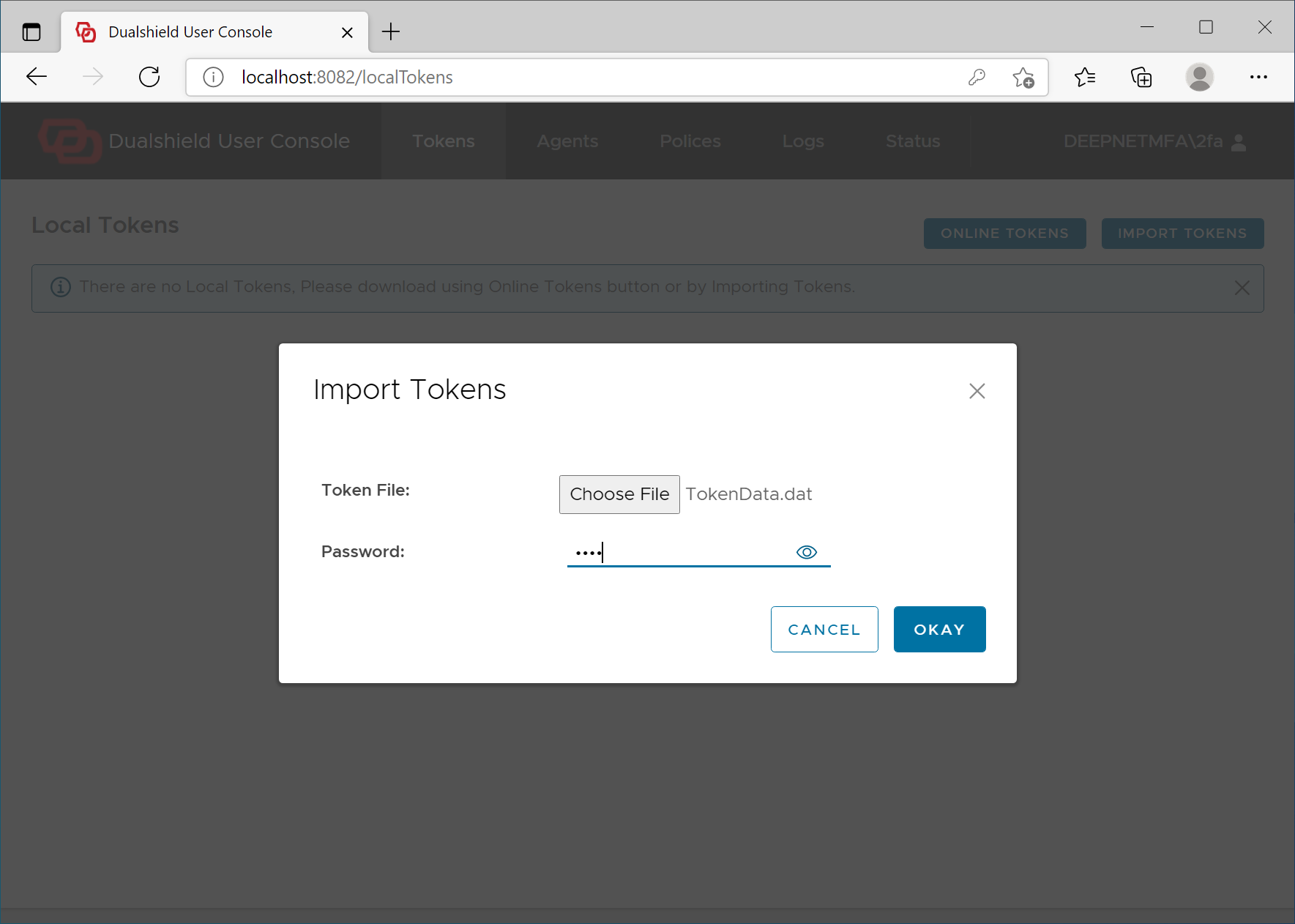The width and height of the screenshot is (1295, 924).
Task: Open tab actions menu icon
Action: pyautogui.click(x=31, y=32)
